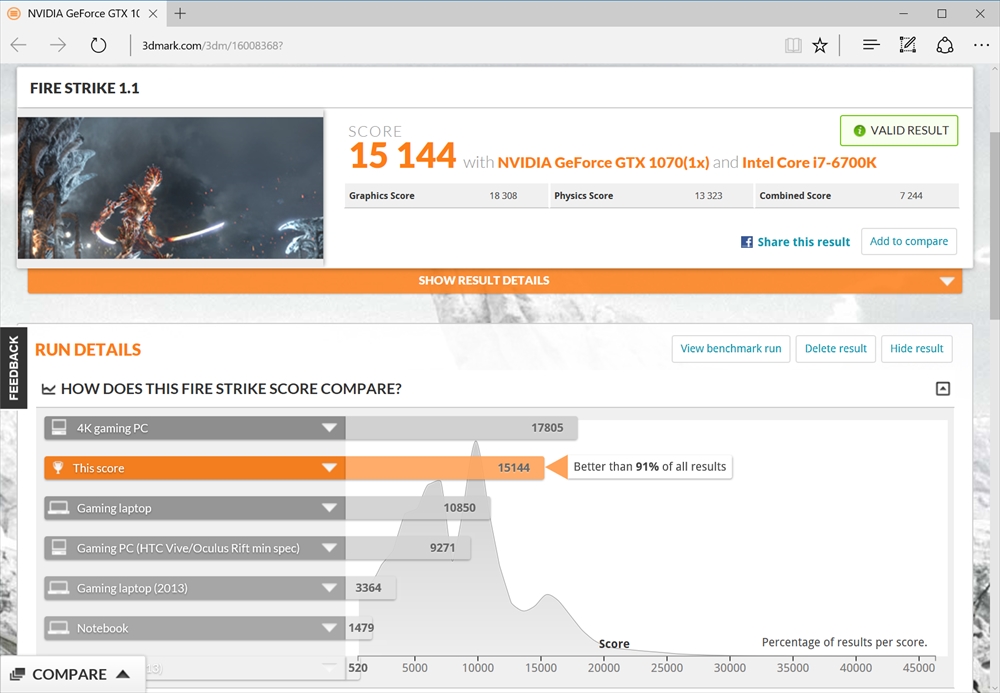Open the Feedback side tab
This screenshot has width=1000, height=693.
point(13,368)
